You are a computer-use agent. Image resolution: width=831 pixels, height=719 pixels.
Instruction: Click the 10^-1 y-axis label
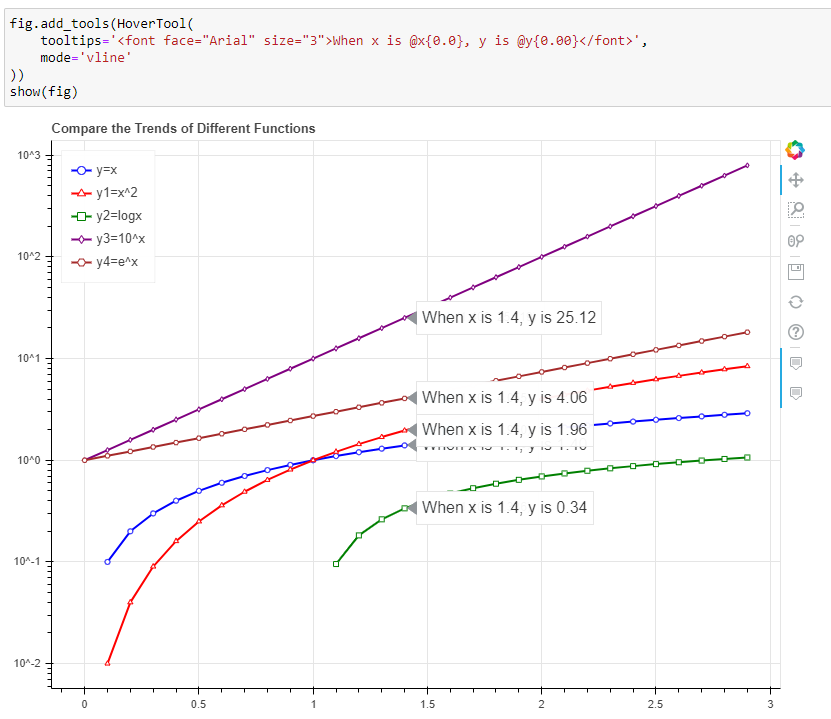coord(27,561)
